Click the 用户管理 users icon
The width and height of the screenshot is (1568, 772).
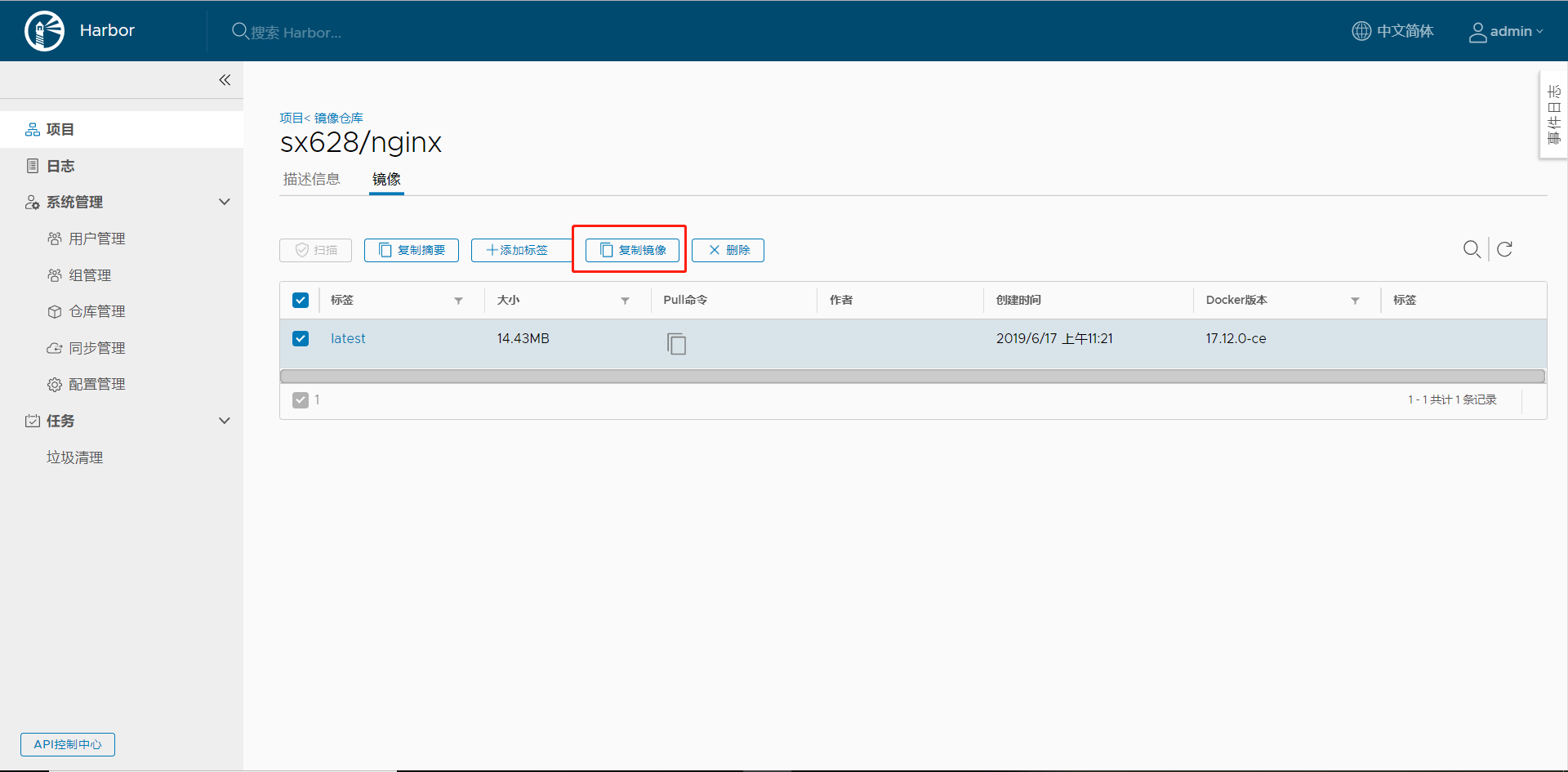(x=55, y=239)
